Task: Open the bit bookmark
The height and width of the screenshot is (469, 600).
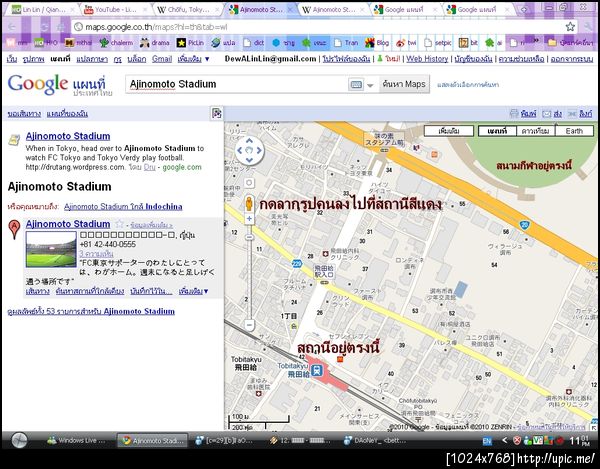Action: [468, 43]
